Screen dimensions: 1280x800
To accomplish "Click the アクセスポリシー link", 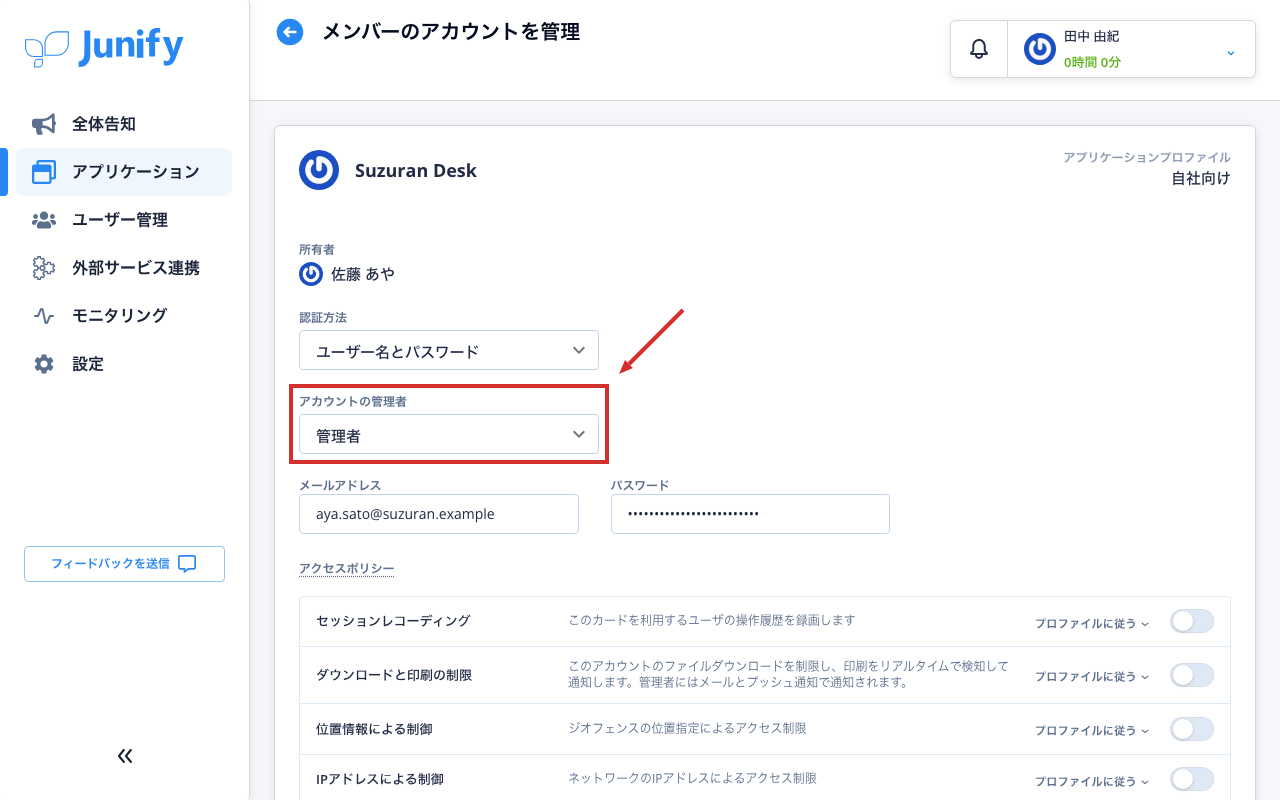I will point(346,568).
